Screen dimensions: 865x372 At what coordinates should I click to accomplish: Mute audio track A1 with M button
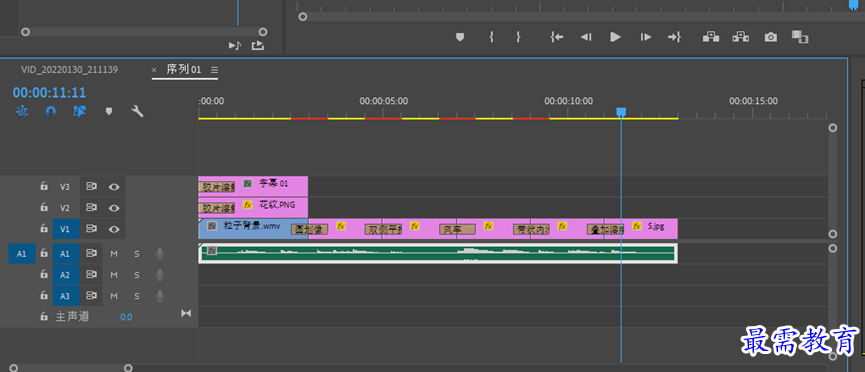coord(114,254)
